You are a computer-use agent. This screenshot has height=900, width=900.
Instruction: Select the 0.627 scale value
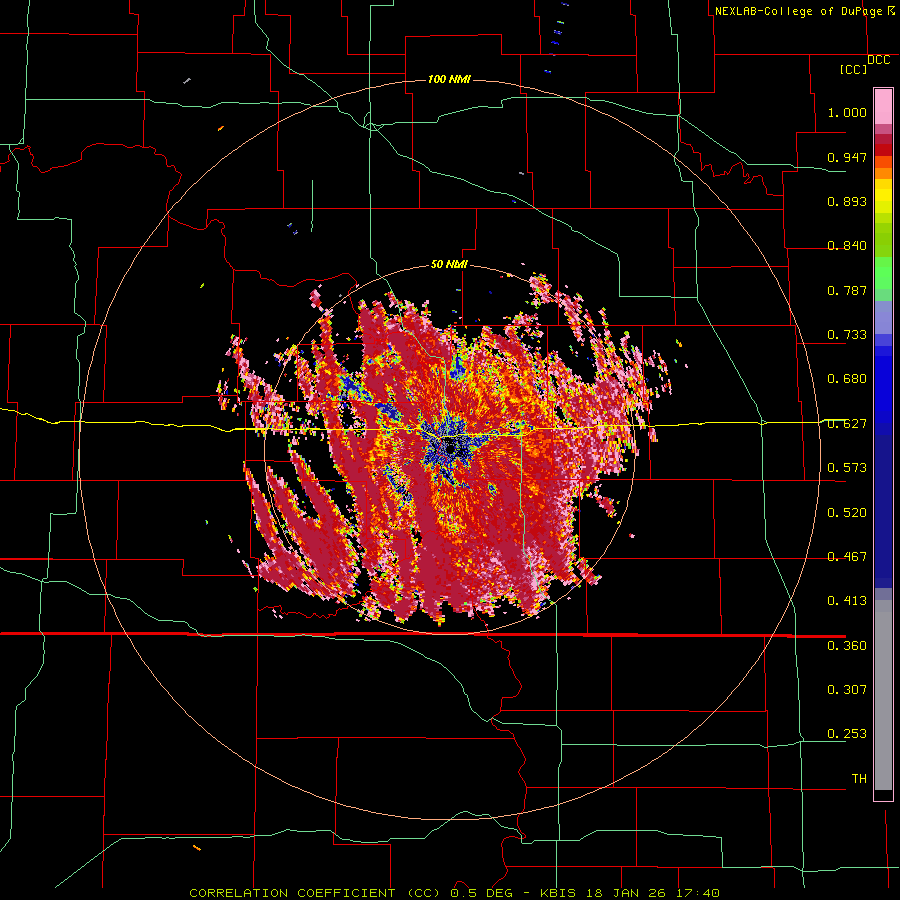coord(847,424)
